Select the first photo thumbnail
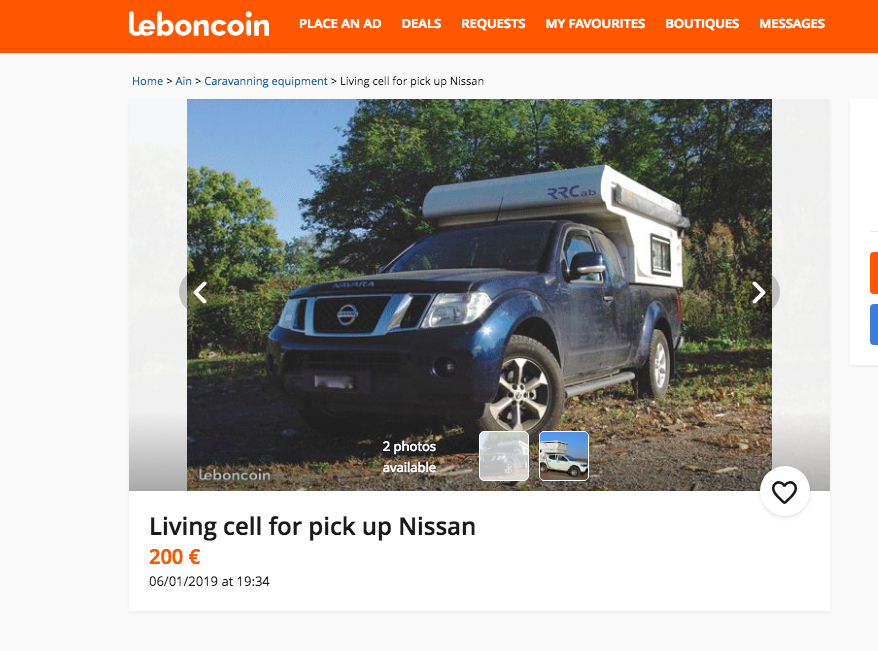Image resolution: width=878 pixels, height=651 pixels. pyautogui.click(x=504, y=456)
